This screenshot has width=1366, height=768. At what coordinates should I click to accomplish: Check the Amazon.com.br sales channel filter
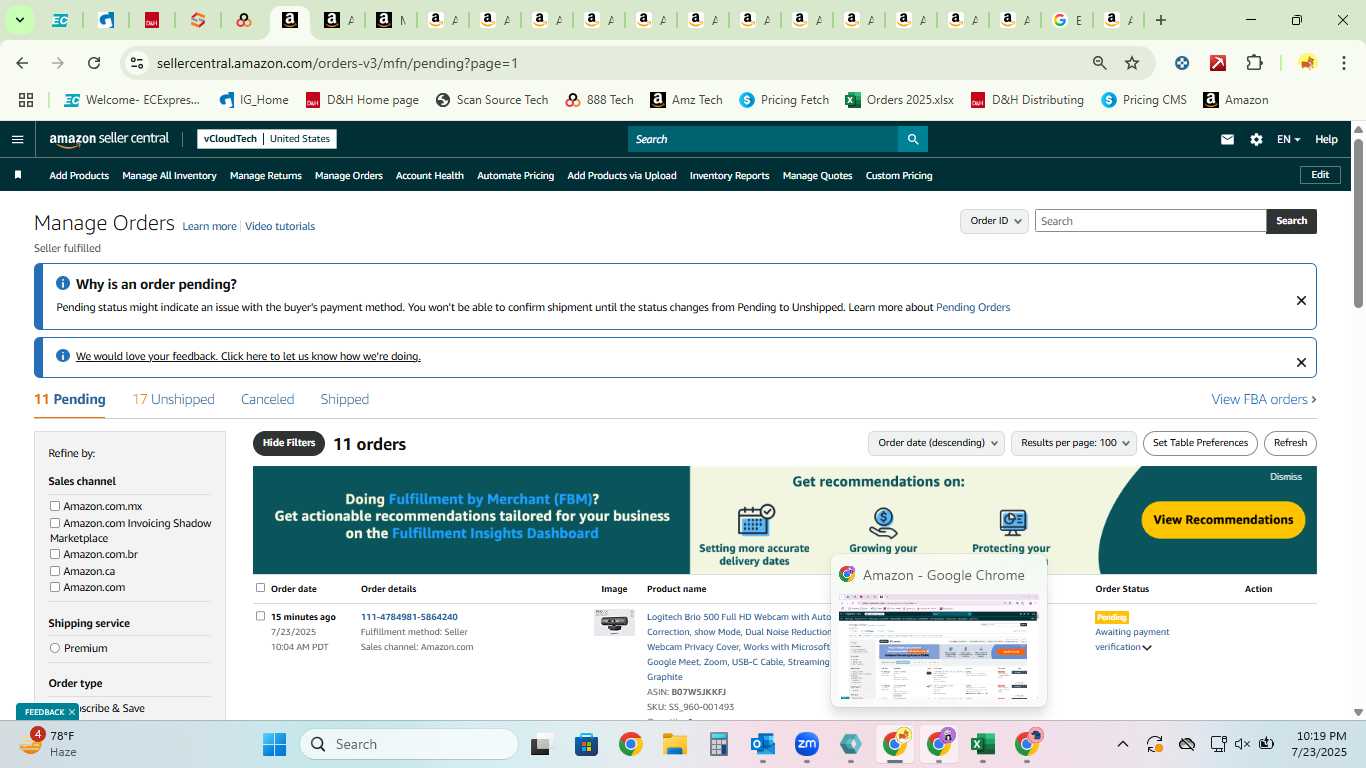point(55,554)
